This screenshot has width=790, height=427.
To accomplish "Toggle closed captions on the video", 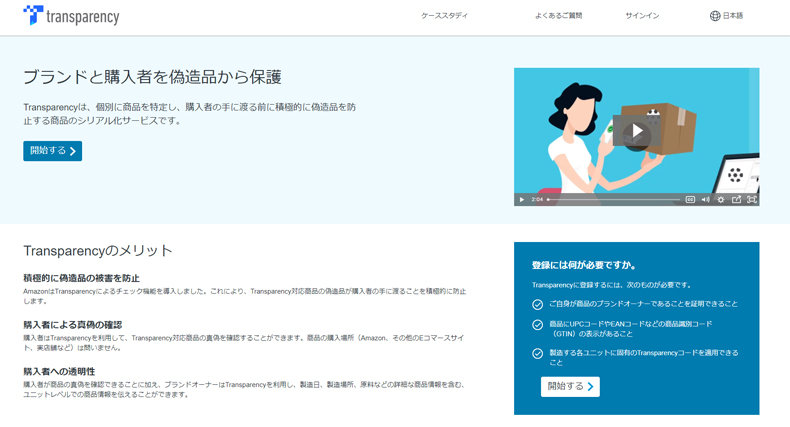I will click(690, 199).
